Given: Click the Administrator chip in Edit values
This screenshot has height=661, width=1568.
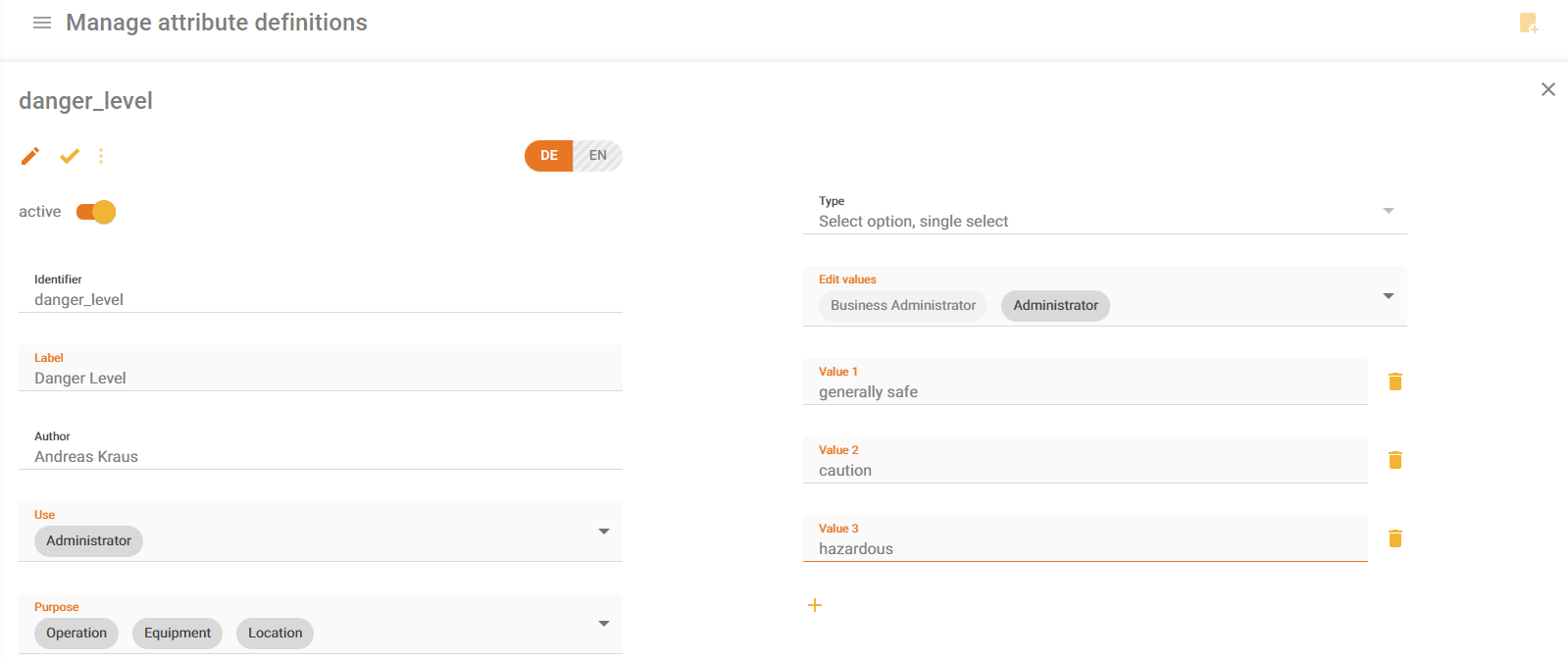Looking at the screenshot, I should pyautogui.click(x=1056, y=306).
